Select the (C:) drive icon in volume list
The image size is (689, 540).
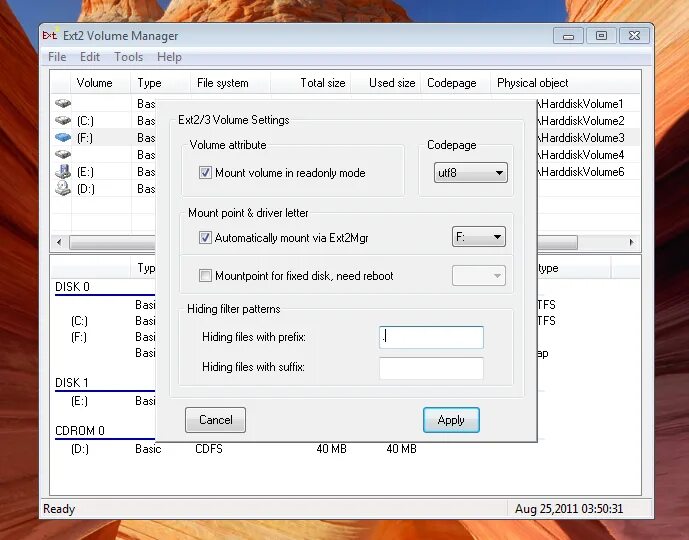click(63, 120)
